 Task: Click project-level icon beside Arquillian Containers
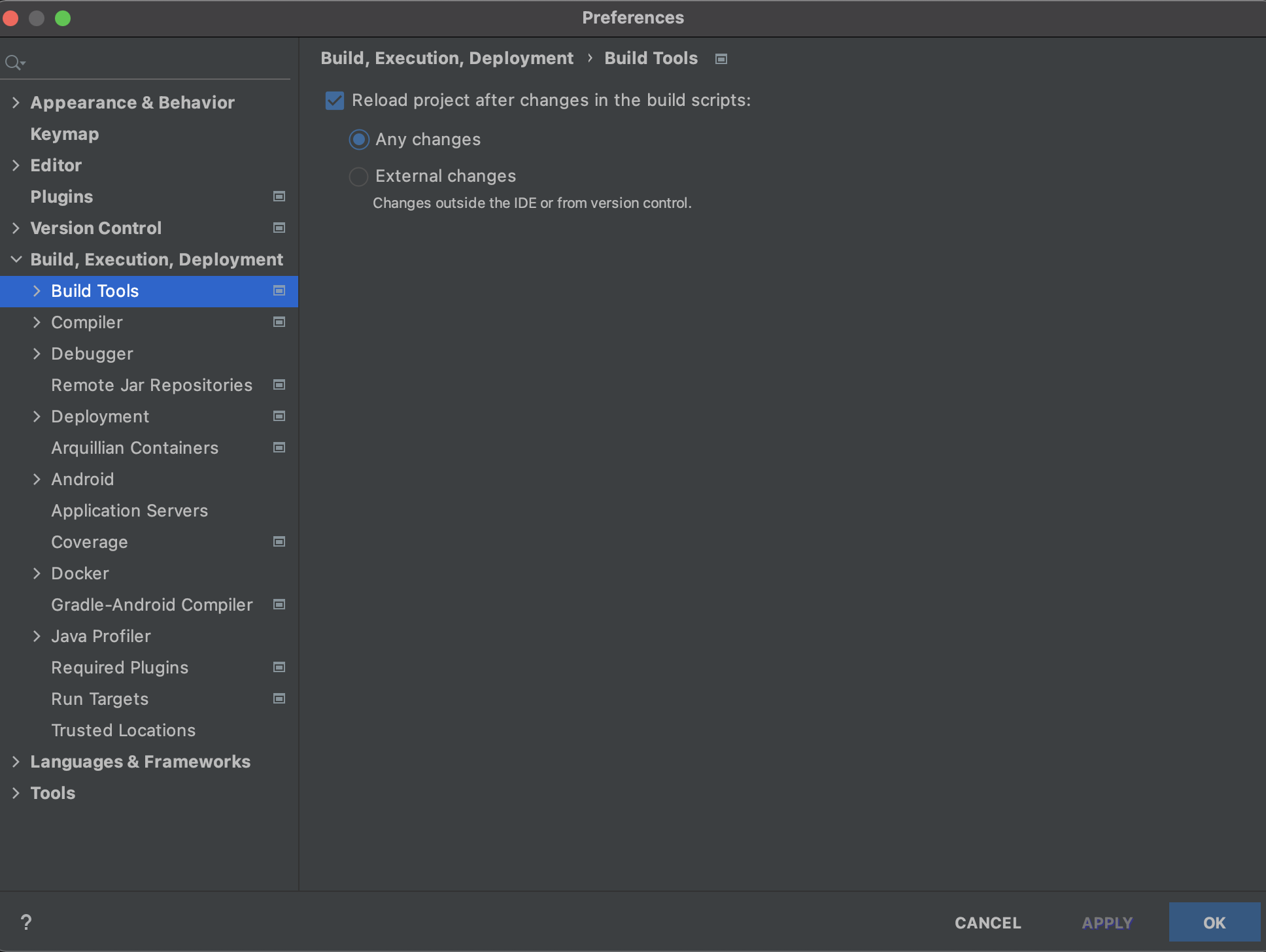(x=279, y=447)
